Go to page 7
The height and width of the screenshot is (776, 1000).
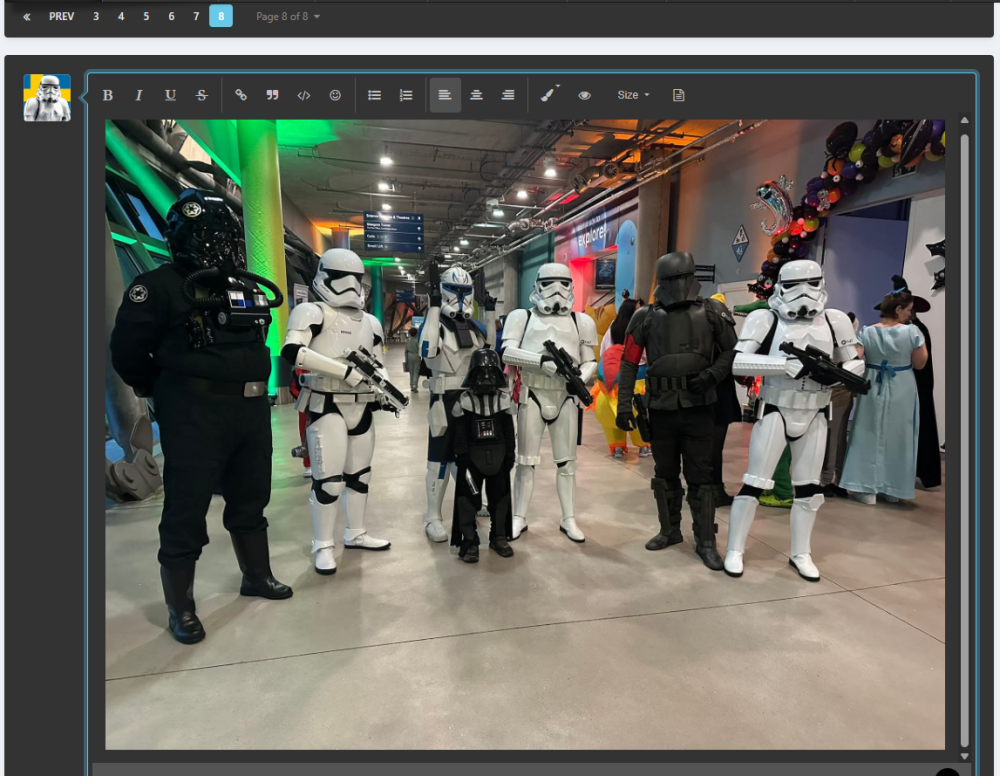pyautogui.click(x=196, y=17)
